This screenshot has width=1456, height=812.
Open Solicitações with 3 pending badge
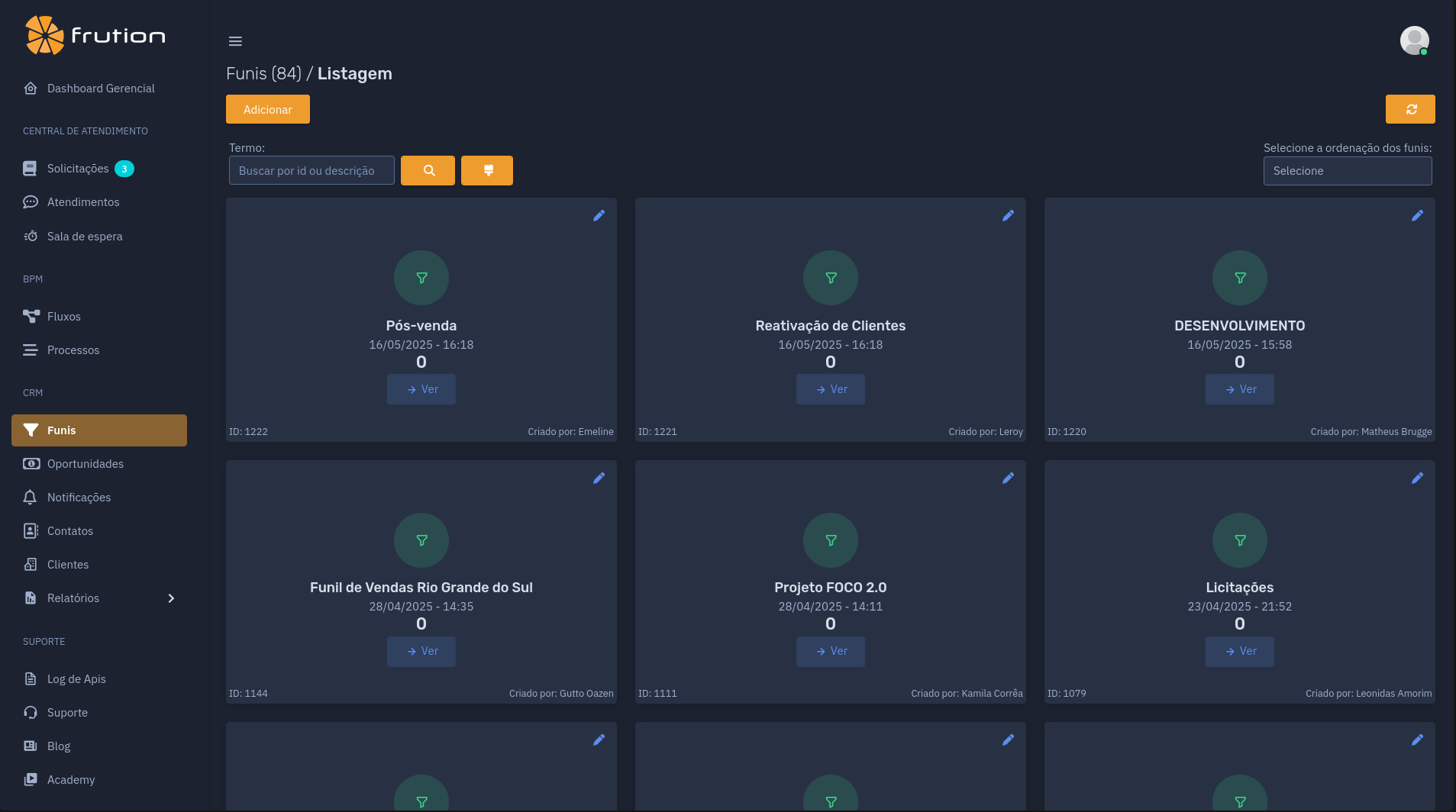pyautogui.click(x=78, y=169)
